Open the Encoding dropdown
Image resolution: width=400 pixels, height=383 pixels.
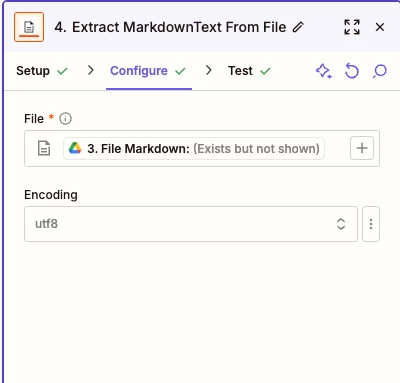point(191,224)
